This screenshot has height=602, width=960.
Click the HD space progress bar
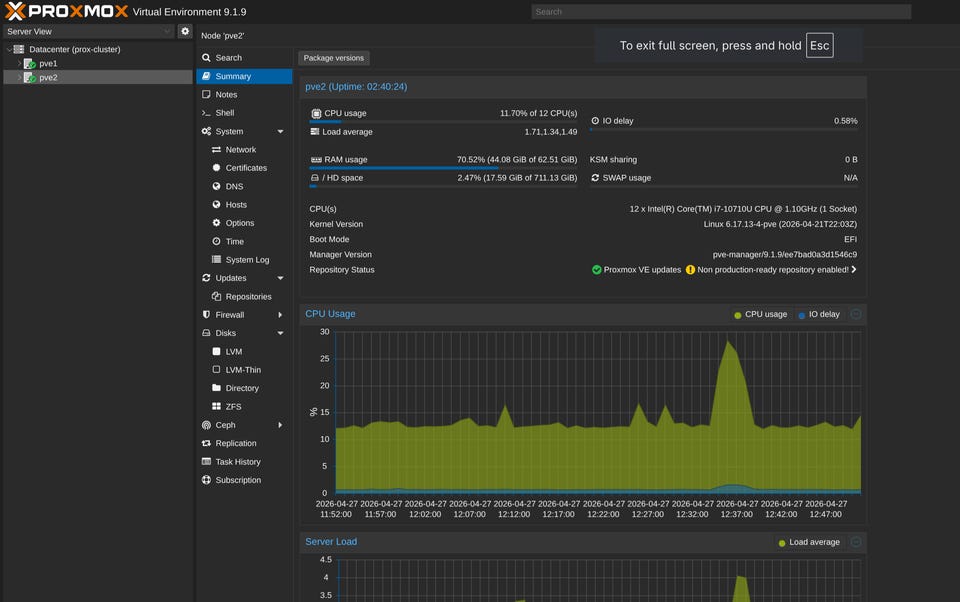[x=443, y=186]
